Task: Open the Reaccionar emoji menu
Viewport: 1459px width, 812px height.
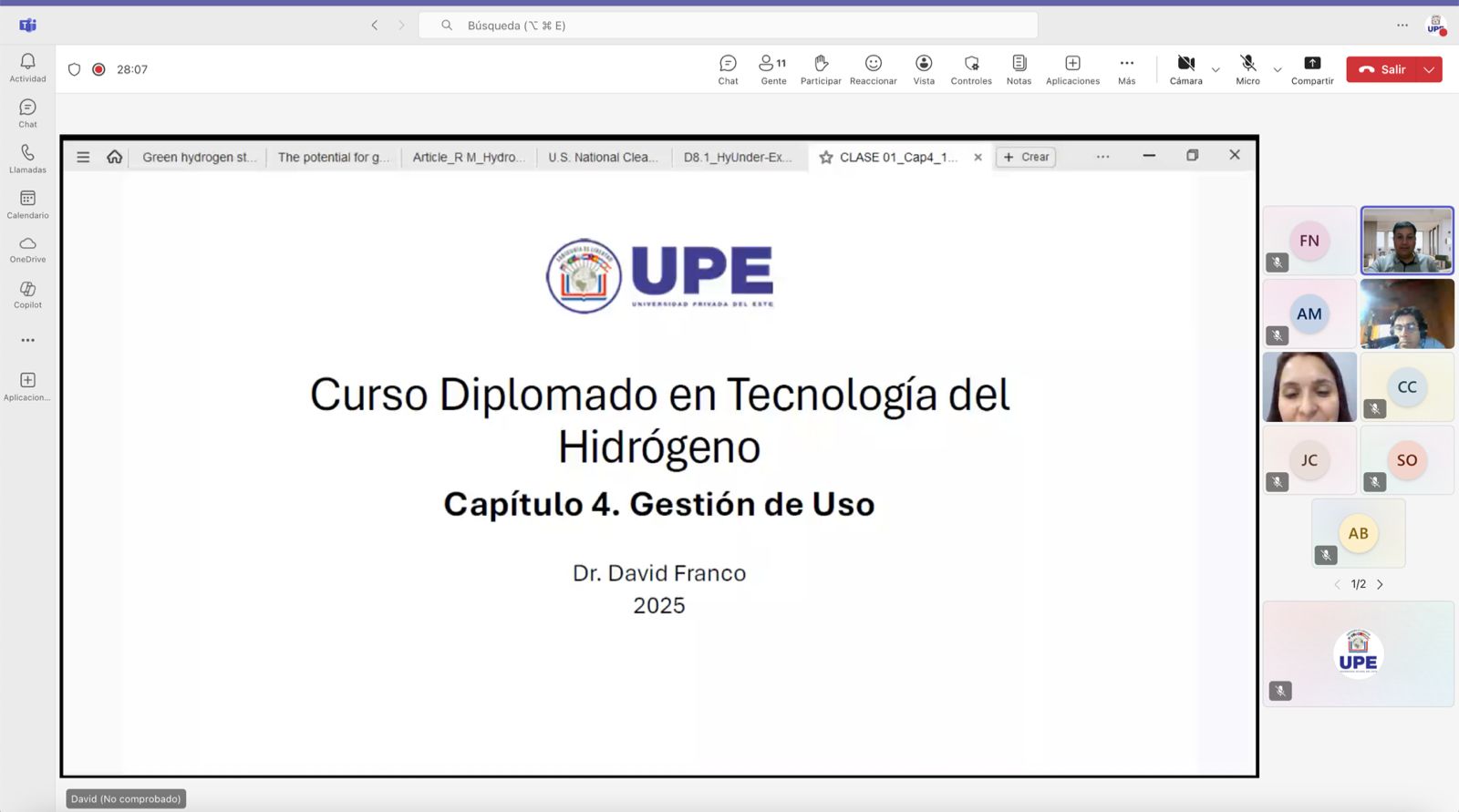Action: coord(873,69)
